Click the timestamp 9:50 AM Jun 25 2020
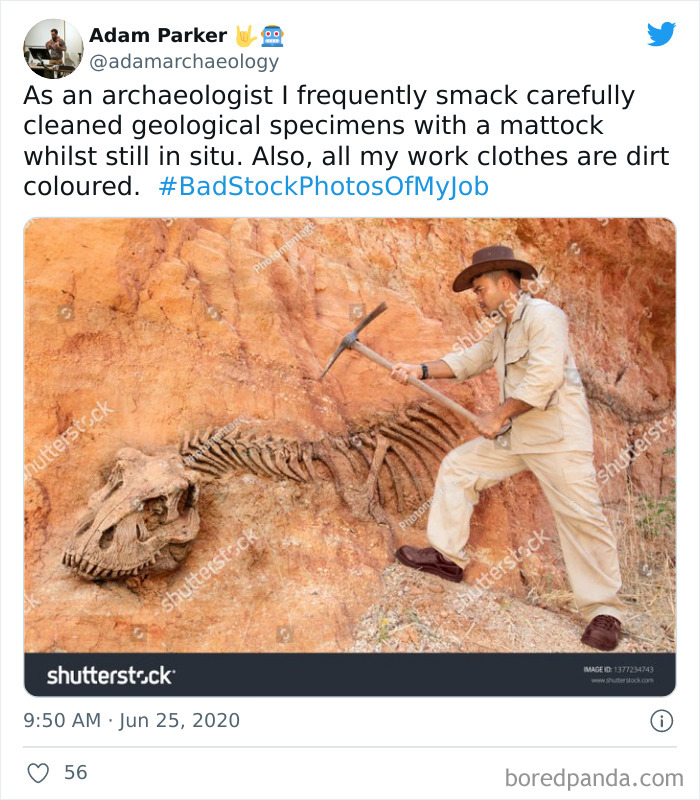 pyautogui.click(x=131, y=720)
